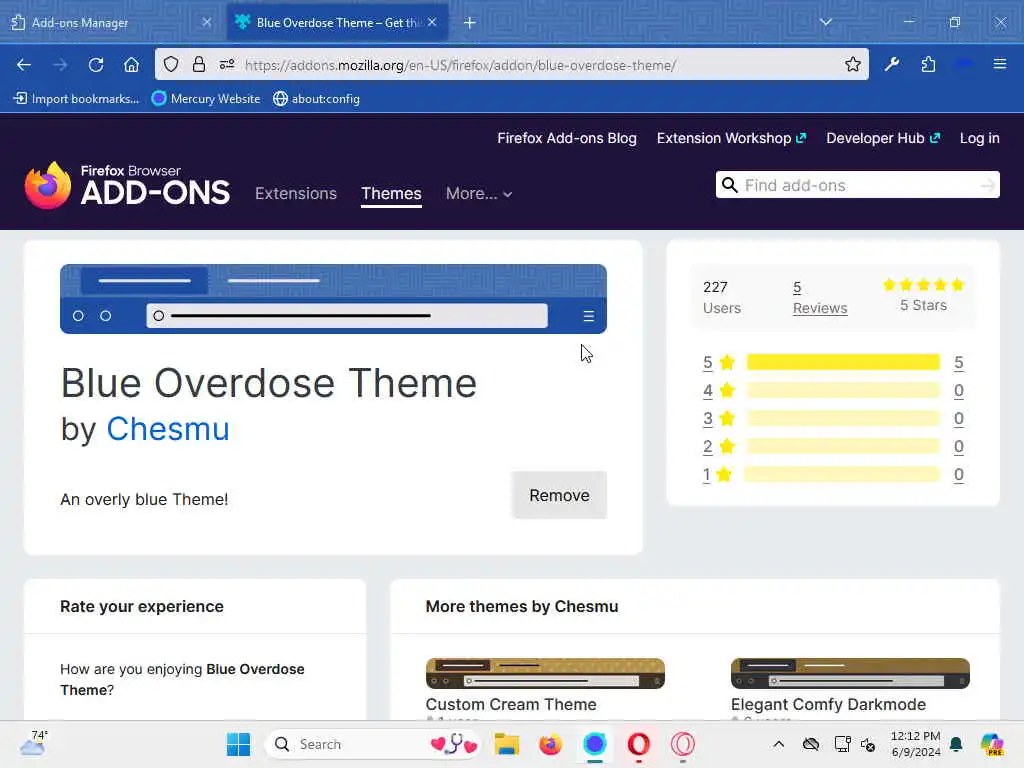Go to the Themes section
The width and height of the screenshot is (1024, 768).
tap(391, 193)
